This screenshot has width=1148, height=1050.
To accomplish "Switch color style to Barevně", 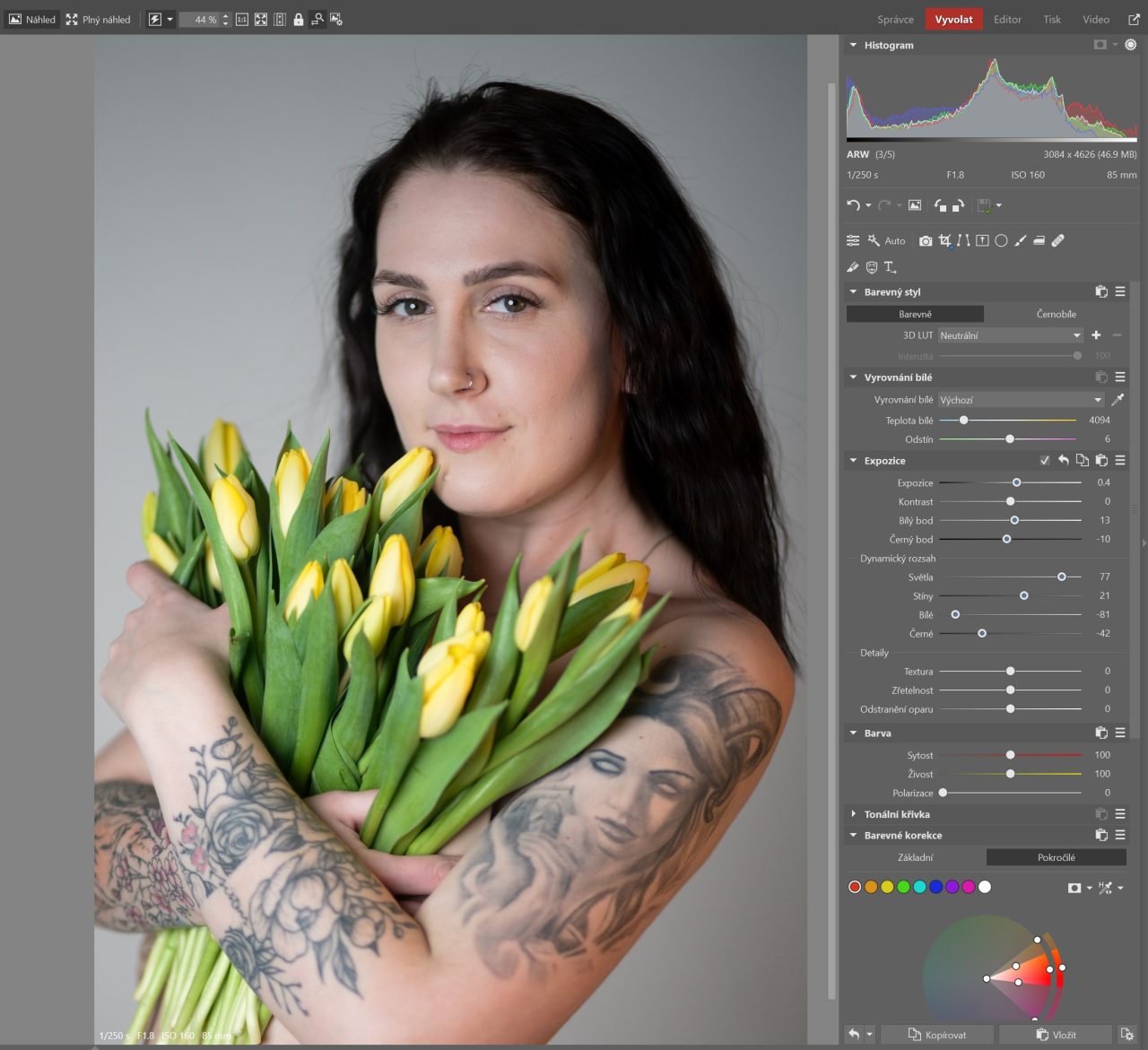I will click(915, 315).
